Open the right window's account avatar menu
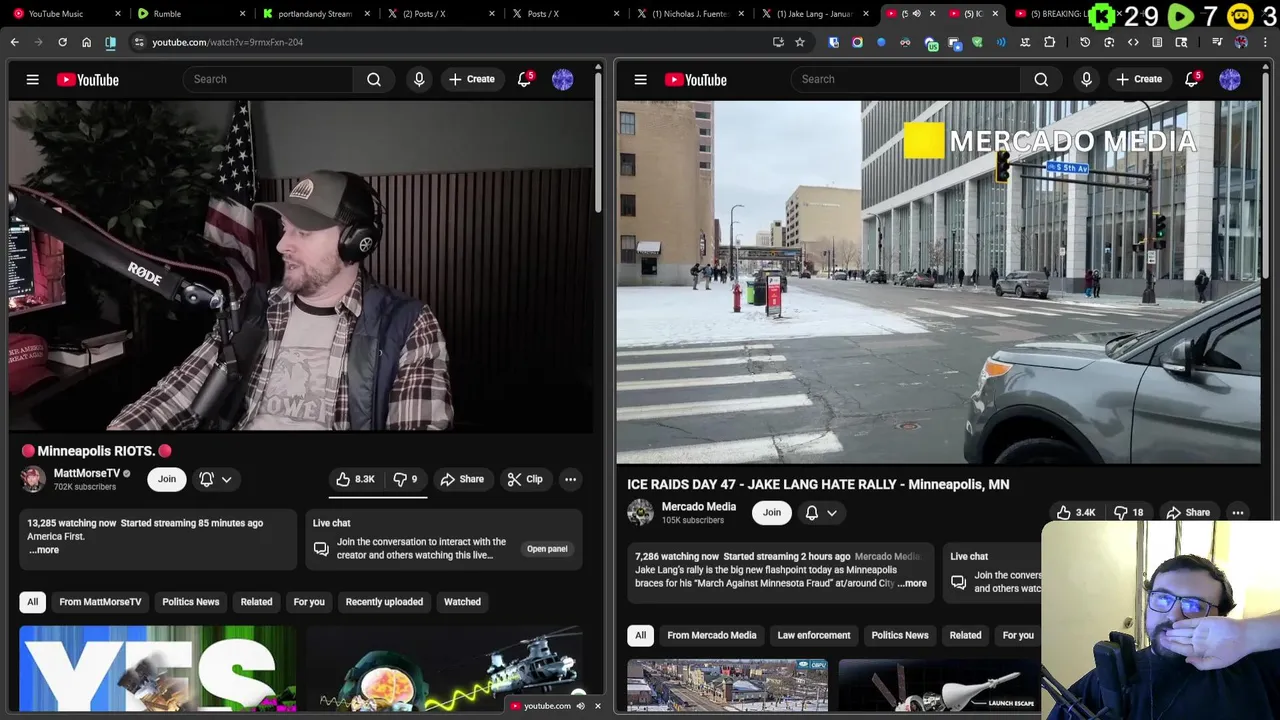The image size is (1280, 720). point(1230,80)
